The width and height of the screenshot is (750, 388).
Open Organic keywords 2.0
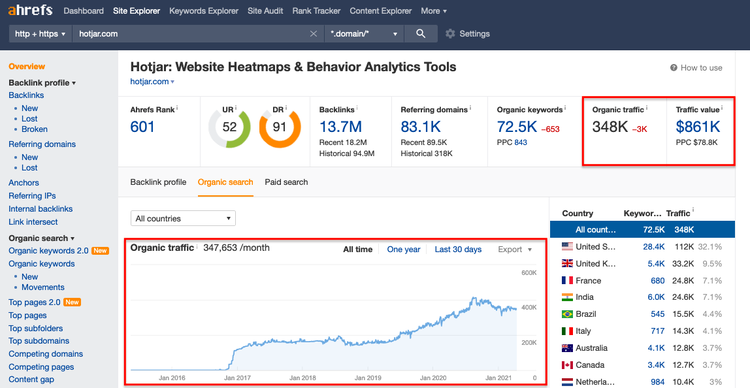click(48, 251)
